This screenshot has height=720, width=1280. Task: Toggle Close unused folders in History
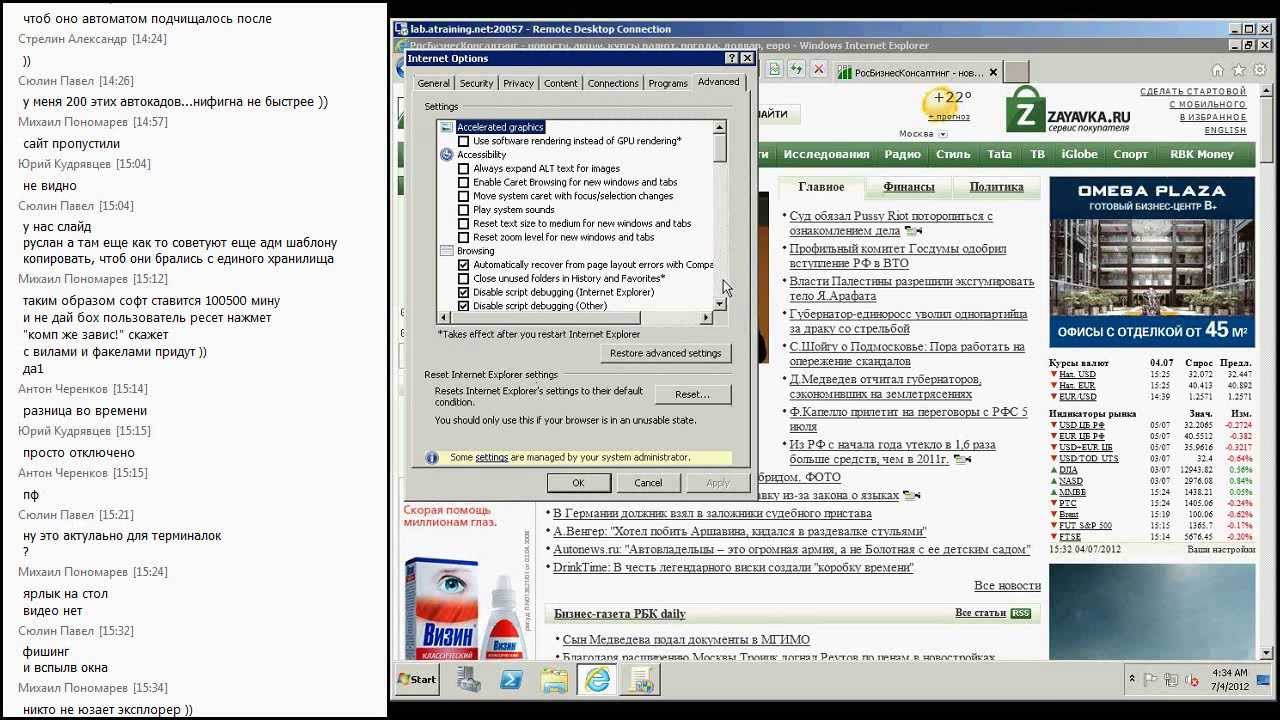tap(463, 279)
